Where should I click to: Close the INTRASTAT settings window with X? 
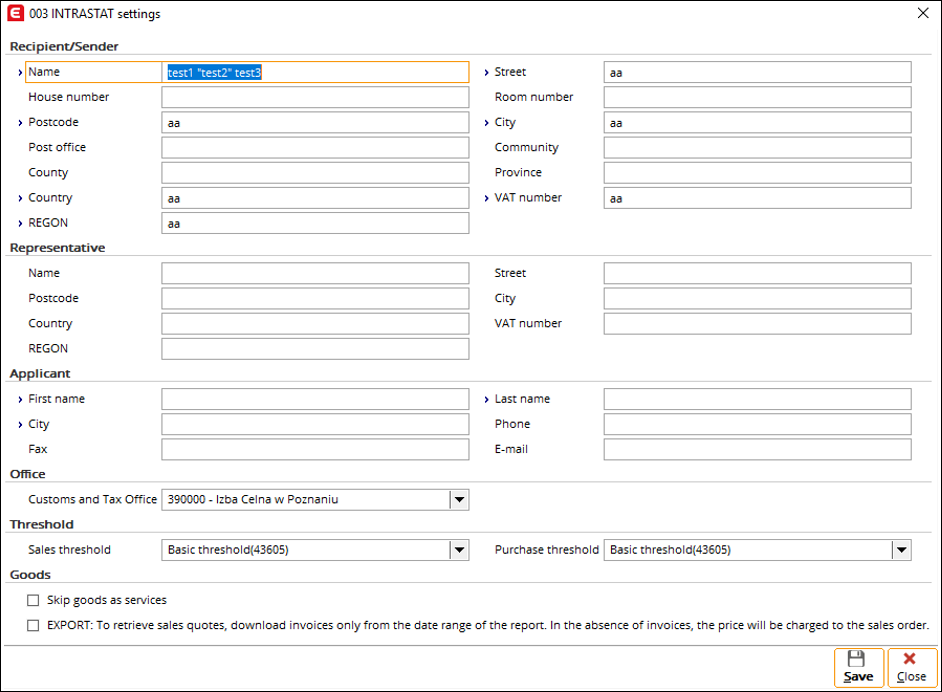(x=923, y=13)
